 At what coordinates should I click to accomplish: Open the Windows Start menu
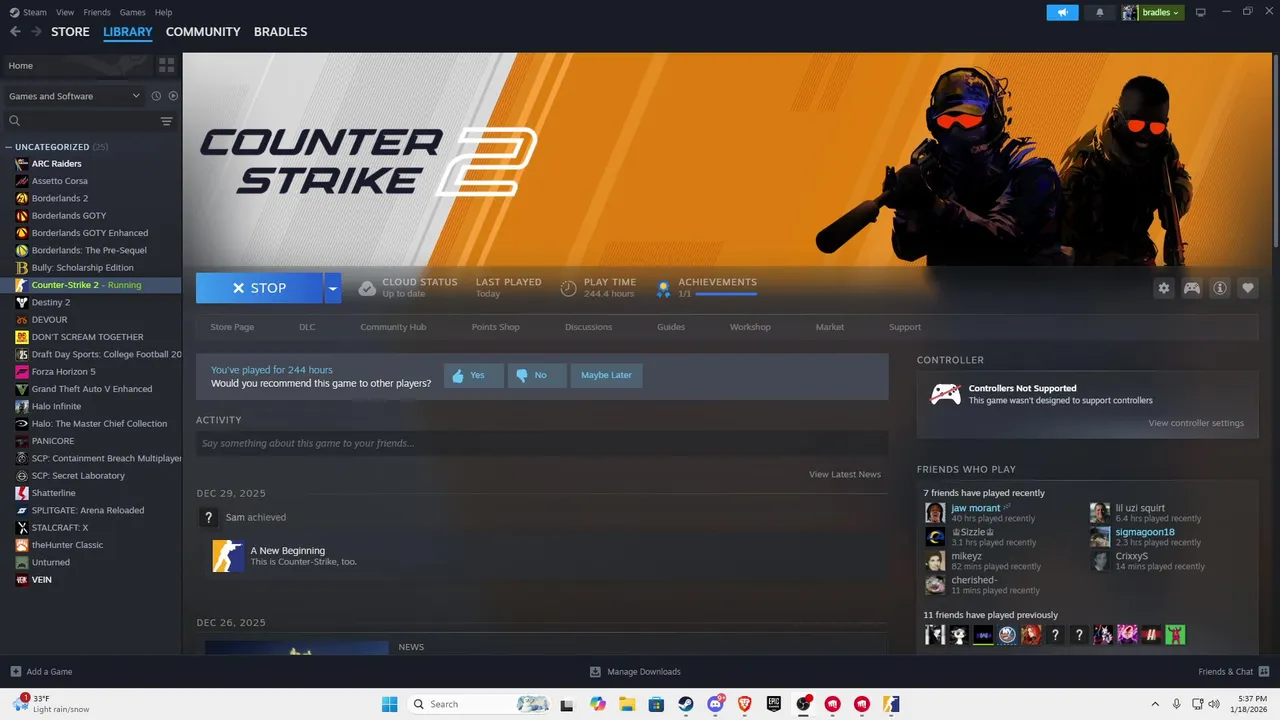[x=390, y=704]
